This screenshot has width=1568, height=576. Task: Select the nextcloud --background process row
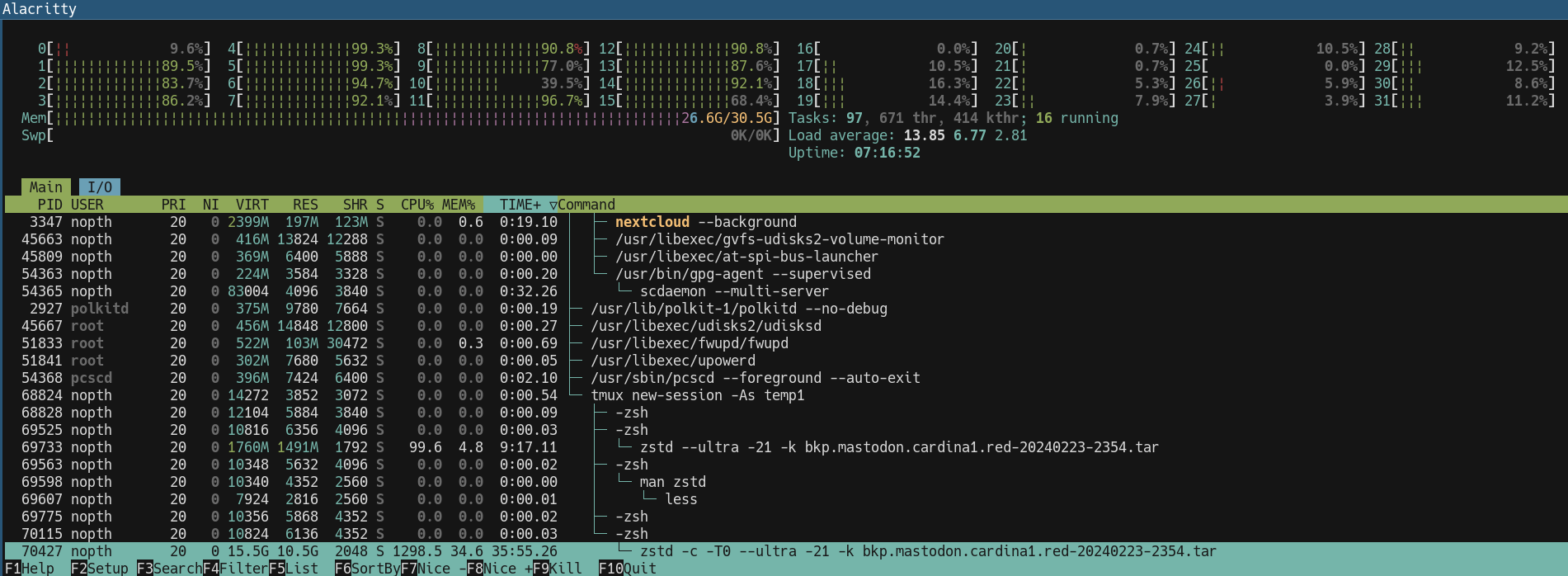click(x=785, y=222)
